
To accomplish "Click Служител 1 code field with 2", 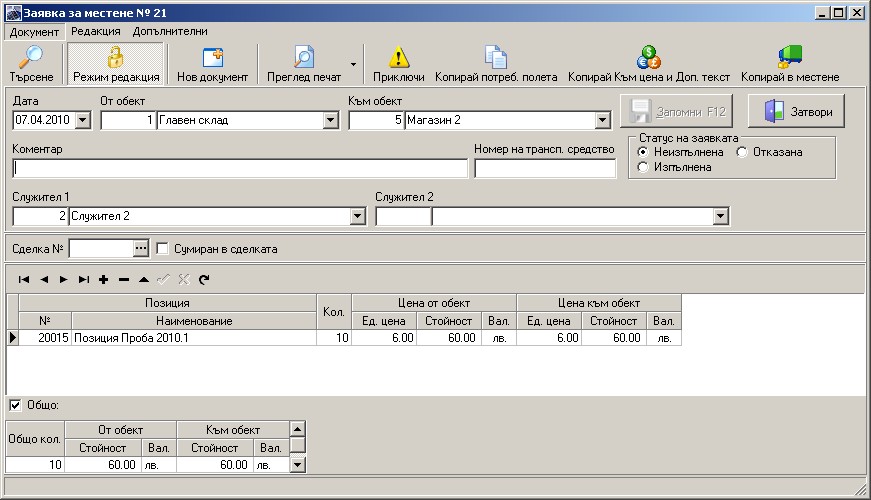I will tap(40, 216).
